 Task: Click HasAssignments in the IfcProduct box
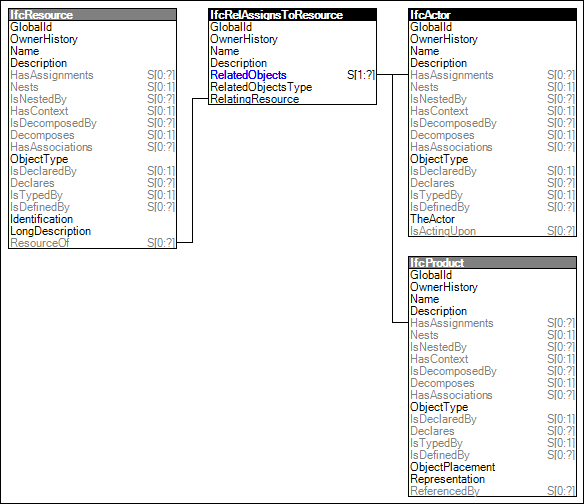[x=452, y=323]
